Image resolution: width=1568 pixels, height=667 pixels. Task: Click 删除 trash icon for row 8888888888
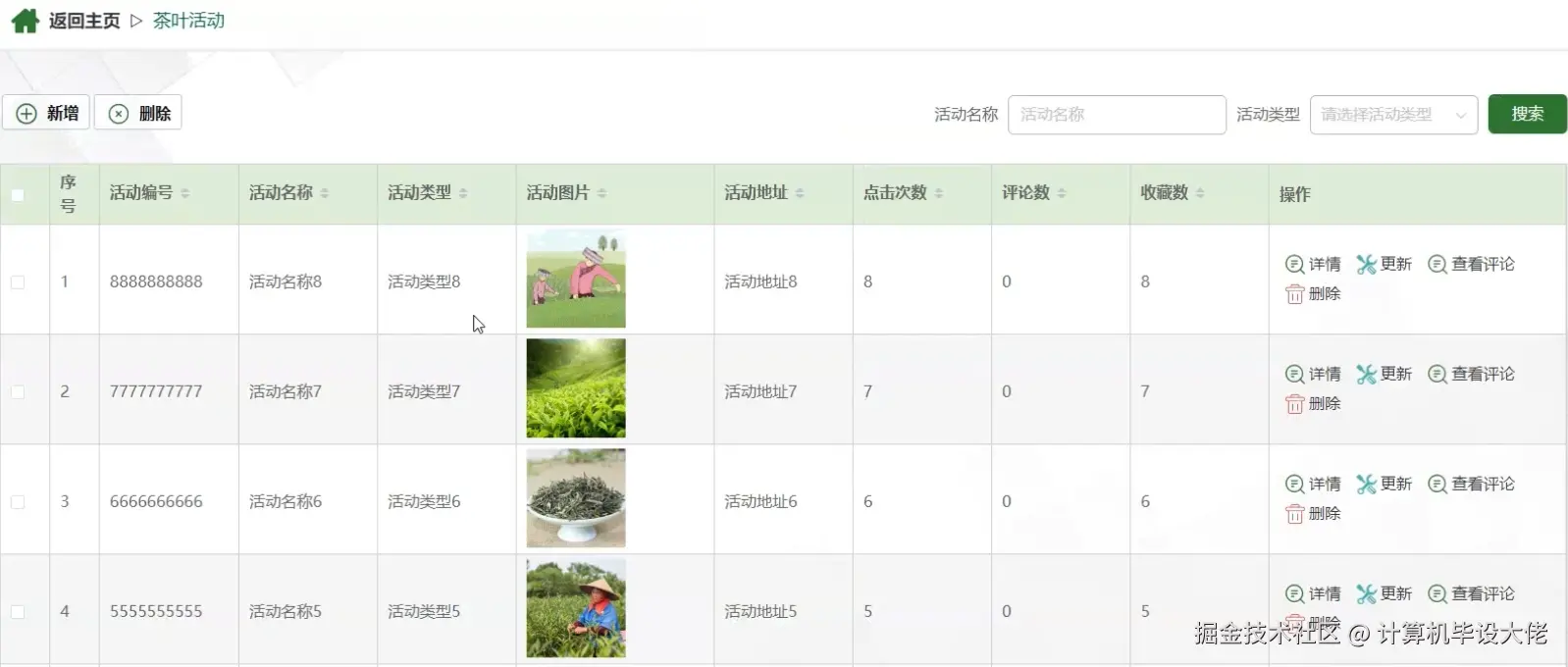click(x=1294, y=293)
